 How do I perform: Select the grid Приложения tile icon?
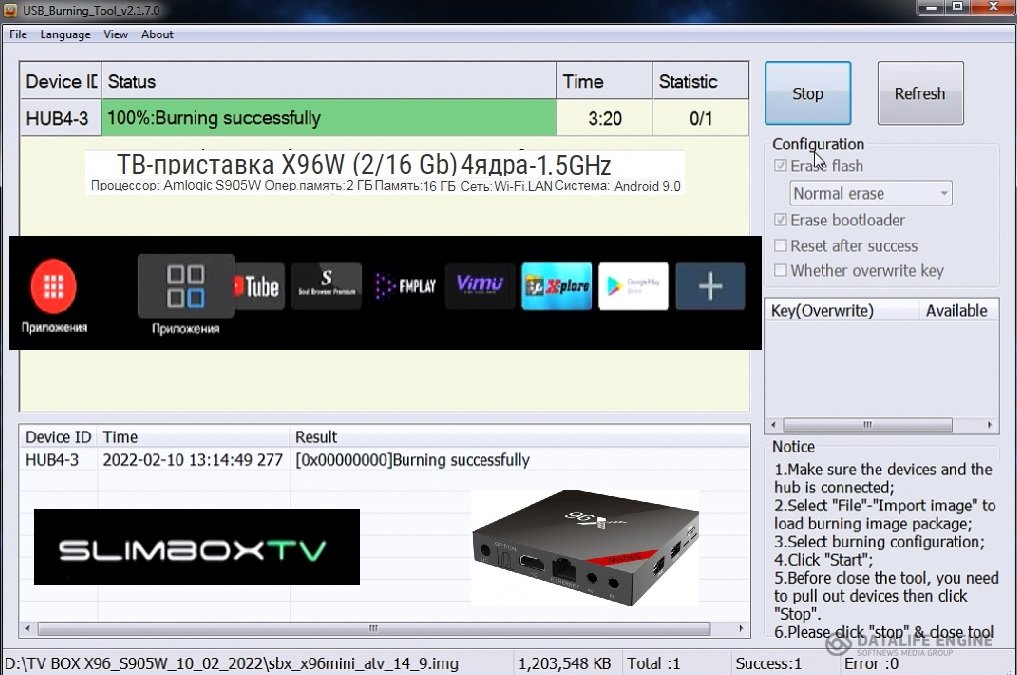186,286
